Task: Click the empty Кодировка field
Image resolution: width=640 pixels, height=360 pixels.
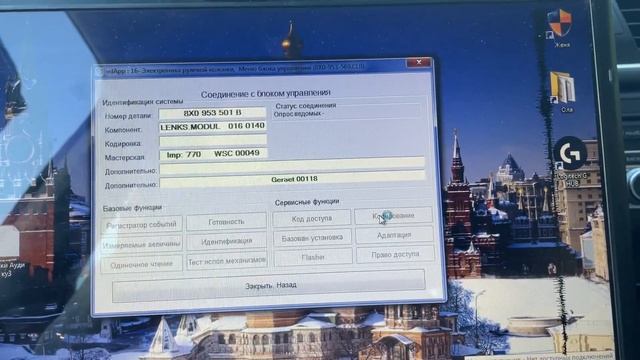Action: [213, 140]
